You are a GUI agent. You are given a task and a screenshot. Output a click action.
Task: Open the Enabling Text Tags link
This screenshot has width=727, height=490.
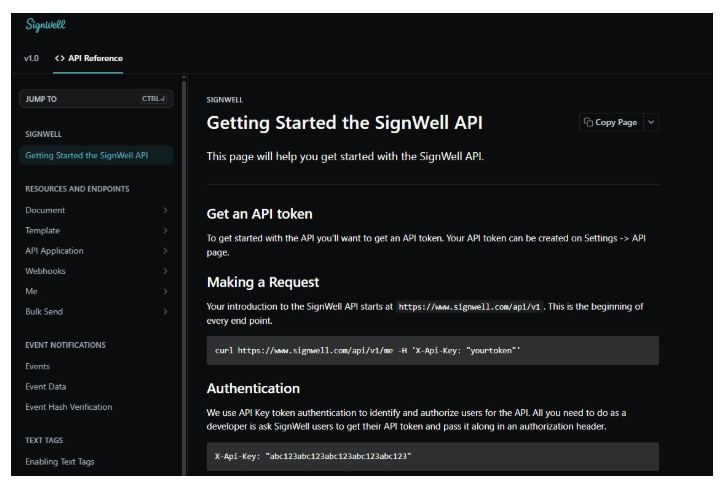coord(60,462)
